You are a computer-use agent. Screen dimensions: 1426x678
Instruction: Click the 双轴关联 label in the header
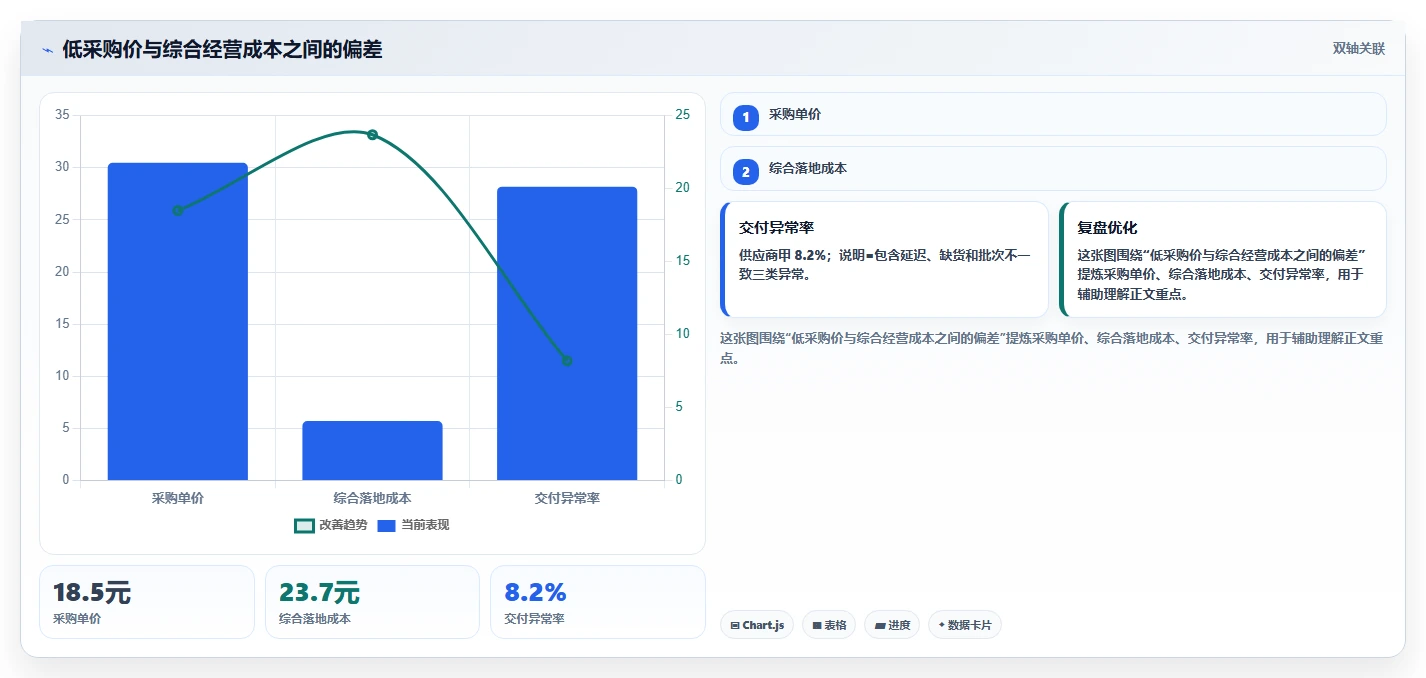(1359, 49)
